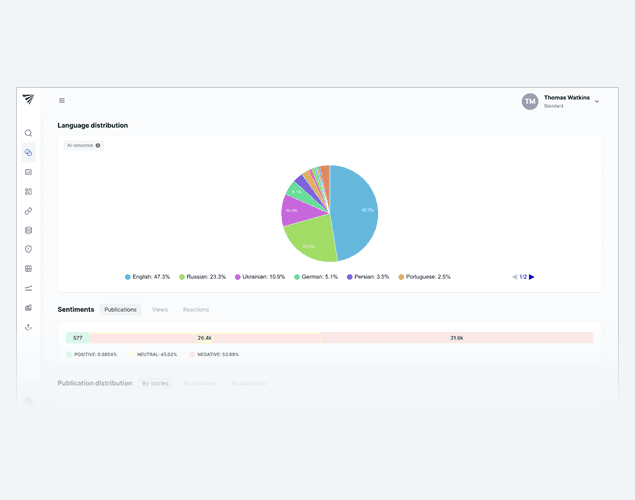Open the grid table sidebar icon
Viewport: 635px width, 500px height.
click(x=28, y=269)
